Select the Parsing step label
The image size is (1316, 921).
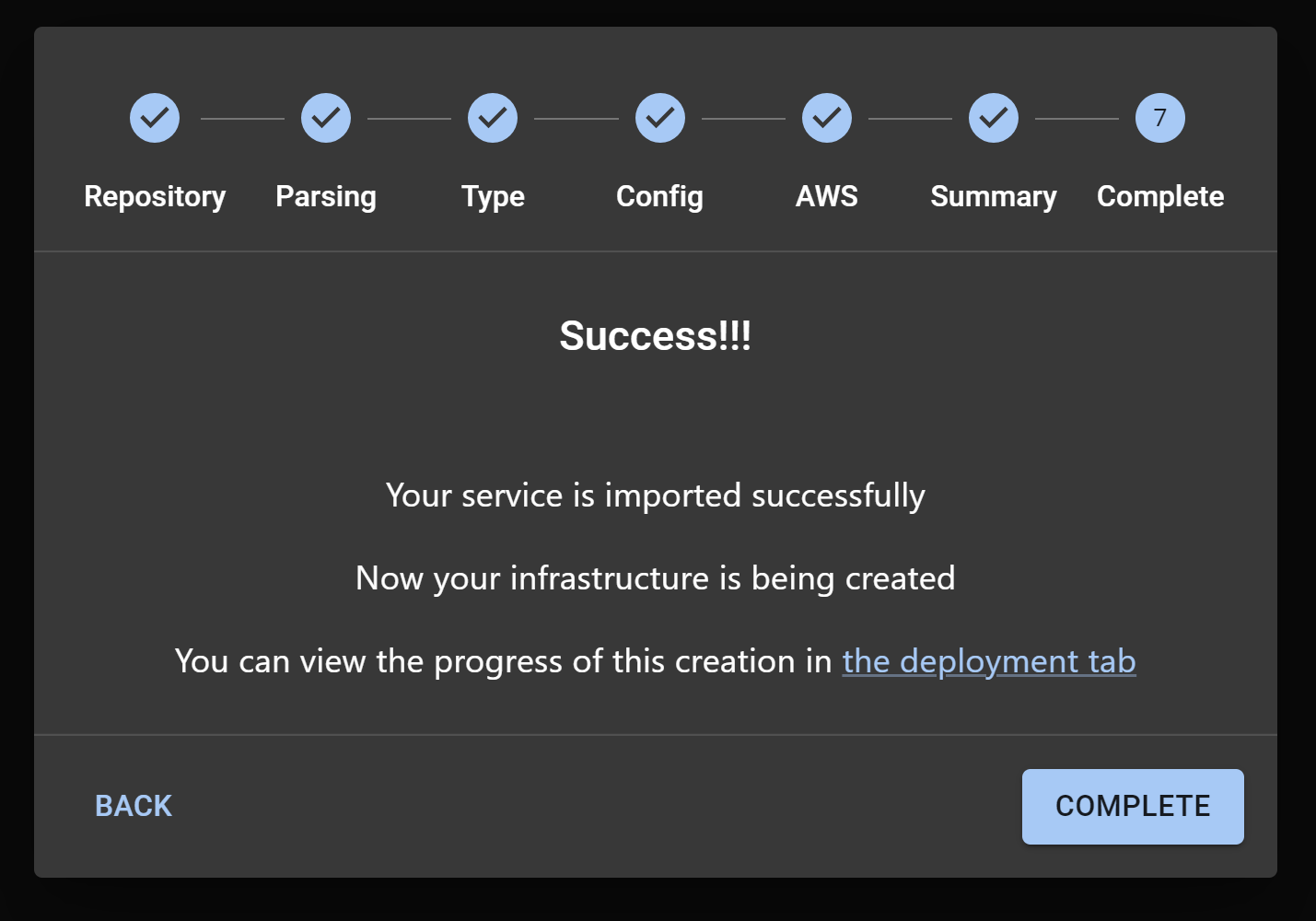(326, 197)
